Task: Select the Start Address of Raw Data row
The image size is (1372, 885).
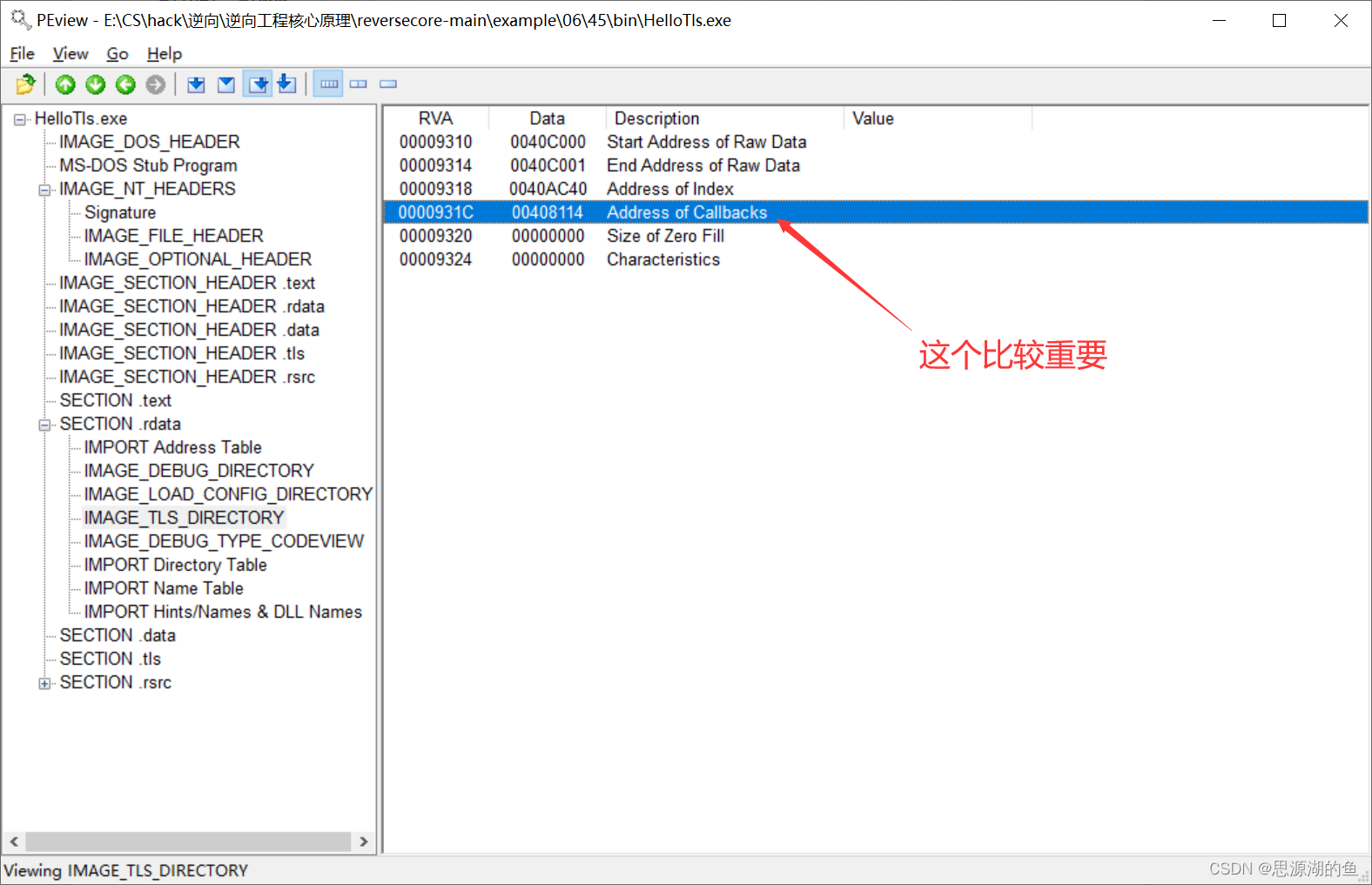Action: pyautogui.click(x=876, y=142)
